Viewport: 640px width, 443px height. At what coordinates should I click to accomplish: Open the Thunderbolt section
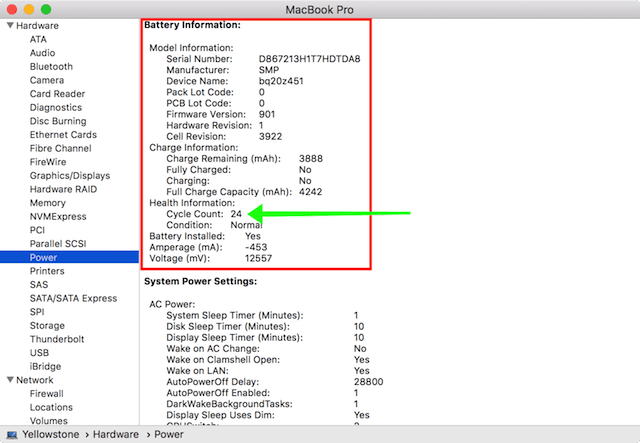pyautogui.click(x=56, y=339)
